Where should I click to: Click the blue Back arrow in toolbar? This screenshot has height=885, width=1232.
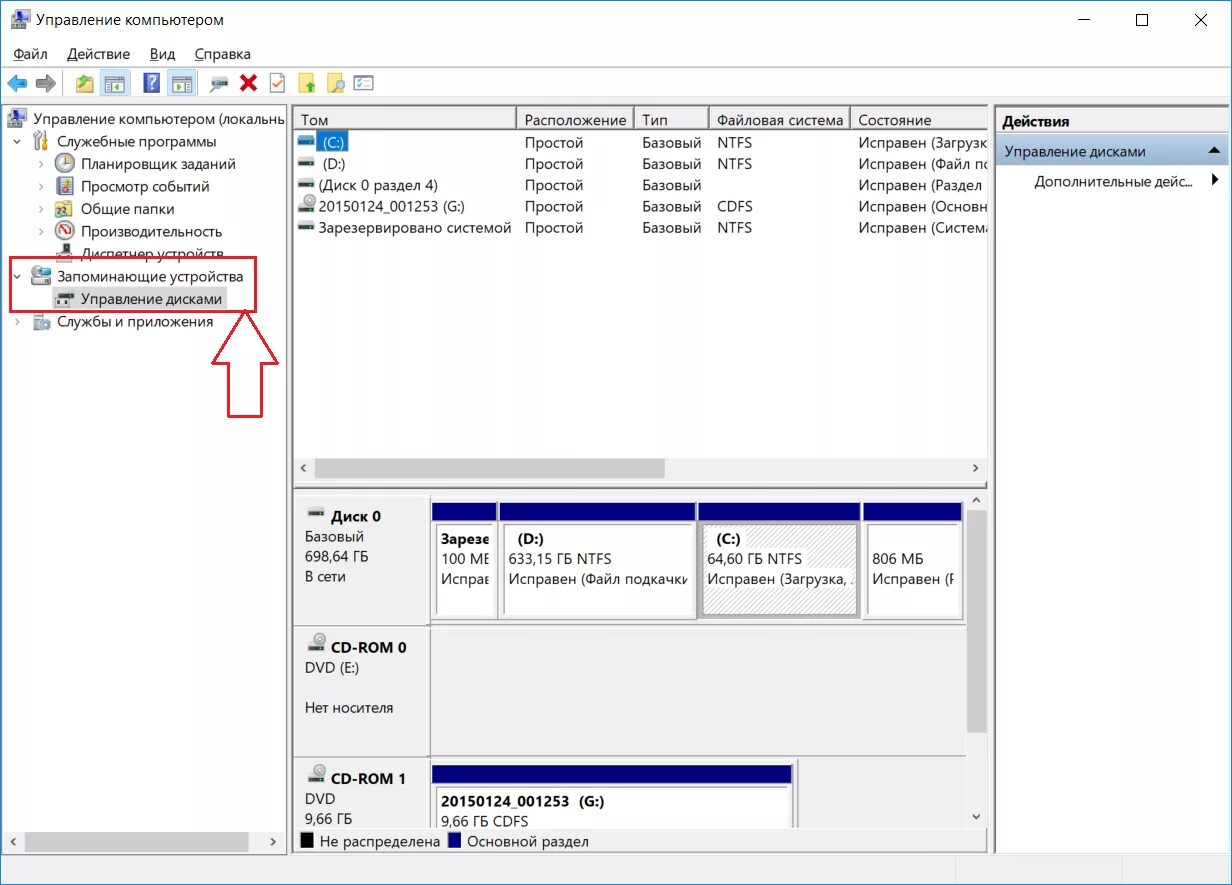point(17,83)
